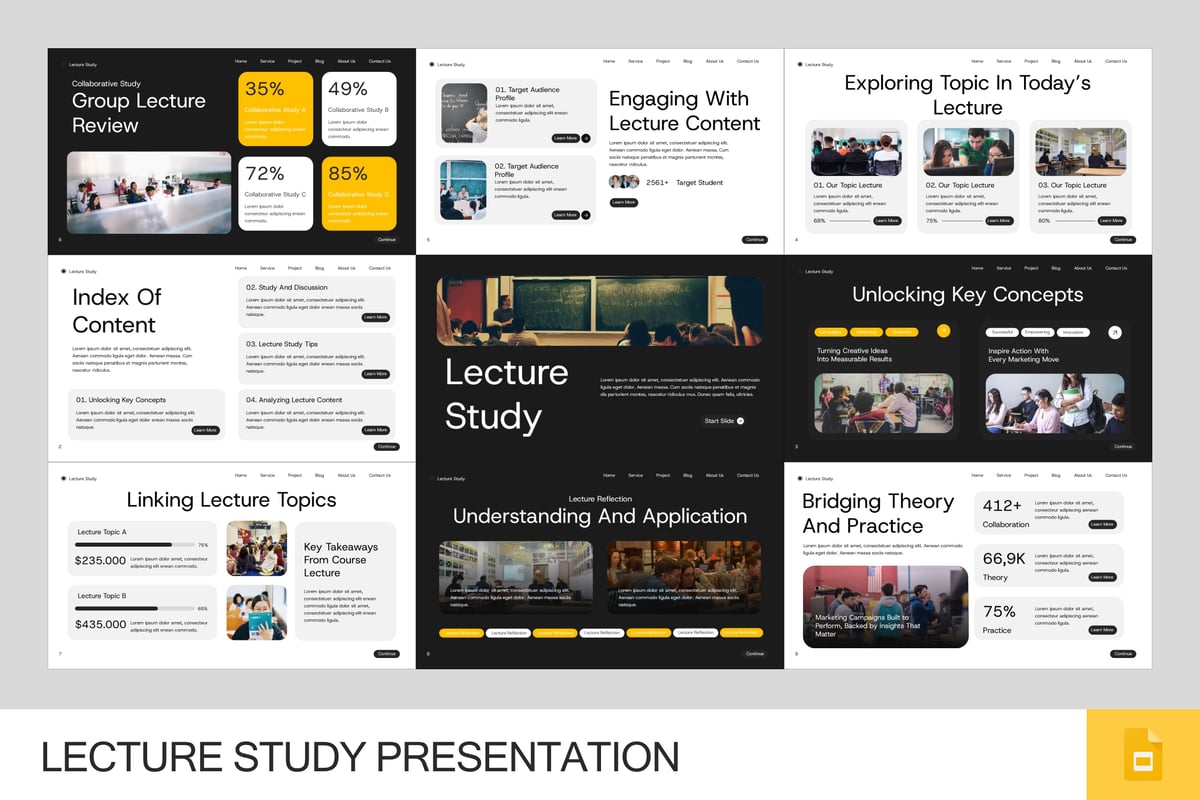Click the yellow arrow icon on Turning Creative Ideas card
Screen dimensions: 1200x800
[943, 331]
